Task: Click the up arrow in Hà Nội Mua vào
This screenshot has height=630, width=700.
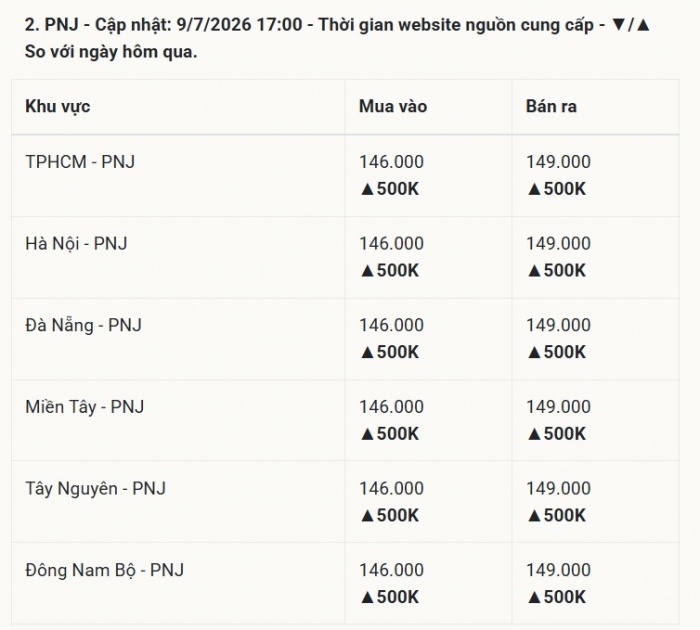Action: [x=367, y=271]
